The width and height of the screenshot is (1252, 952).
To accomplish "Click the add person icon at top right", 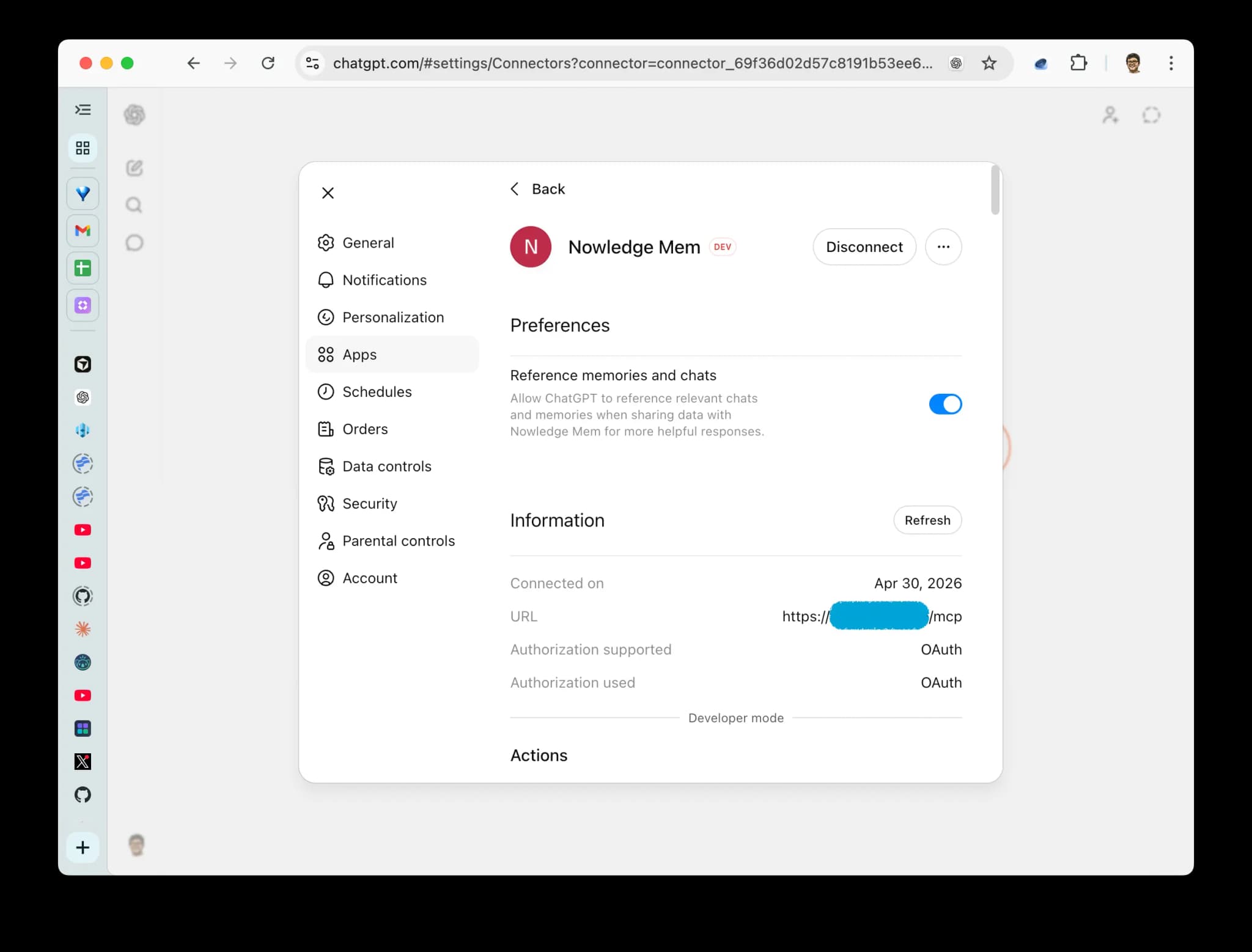I will coord(1110,115).
